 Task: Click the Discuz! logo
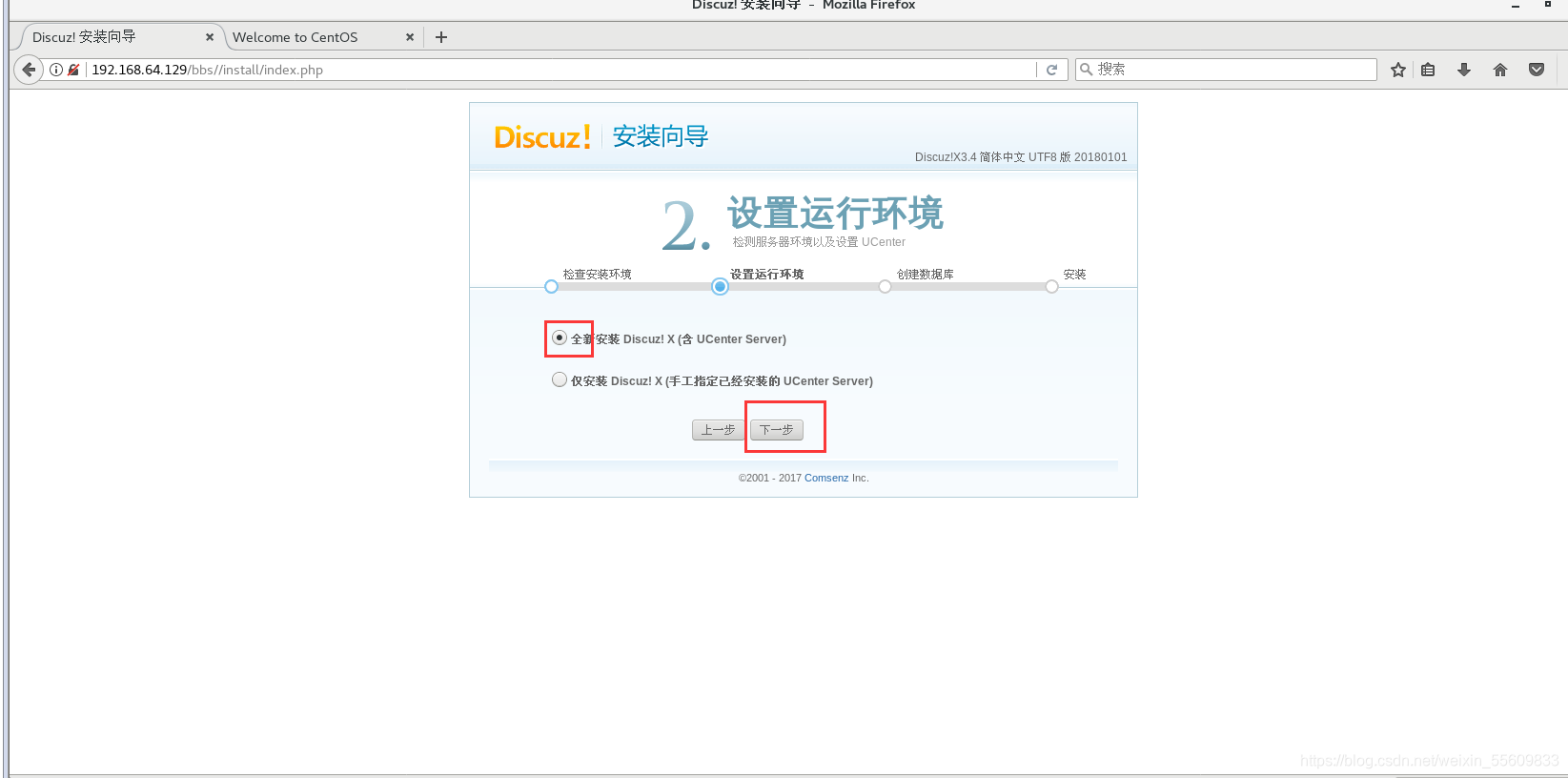click(x=542, y=137)
